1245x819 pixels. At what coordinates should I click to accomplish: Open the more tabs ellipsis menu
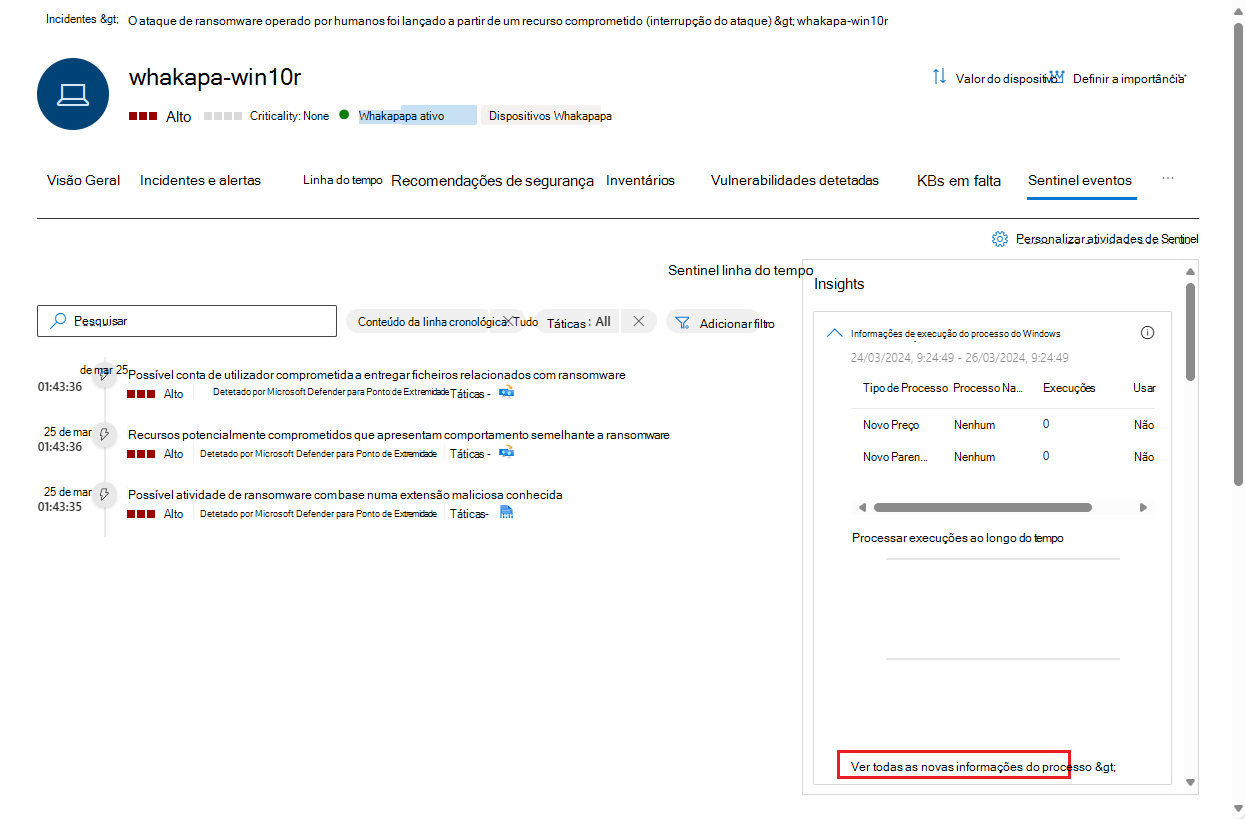(1167, 179)
